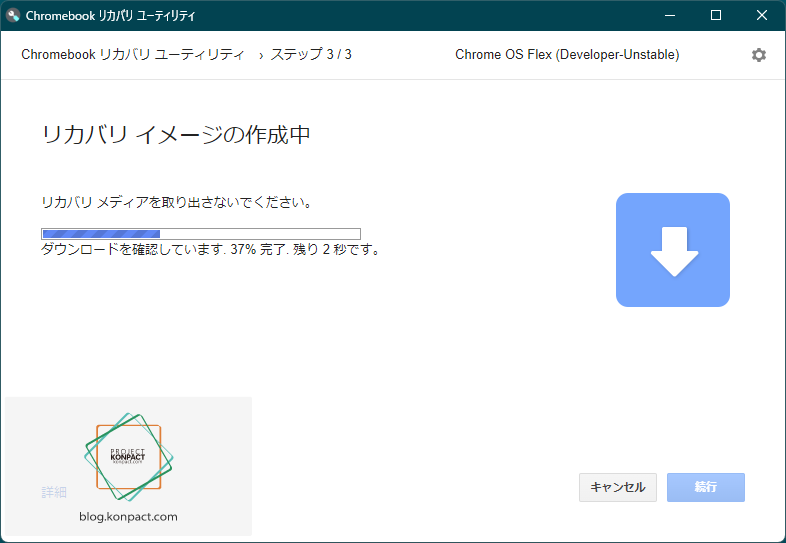The width and height of the screenshot is (786, 543).
Task: Click the Chrome OS Flex (Developer-Unstable) label
Action: [567, 54]
